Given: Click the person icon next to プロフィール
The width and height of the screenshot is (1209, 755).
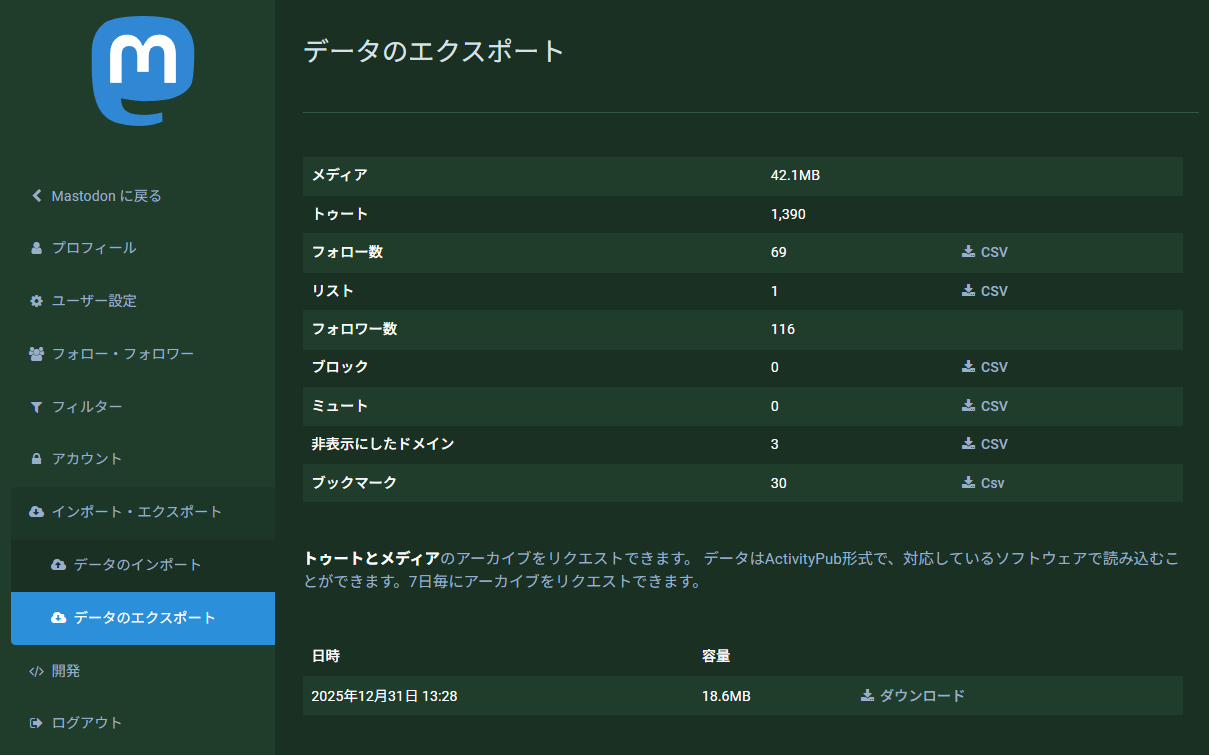Looking at the screenshot, I should point(37,248).
